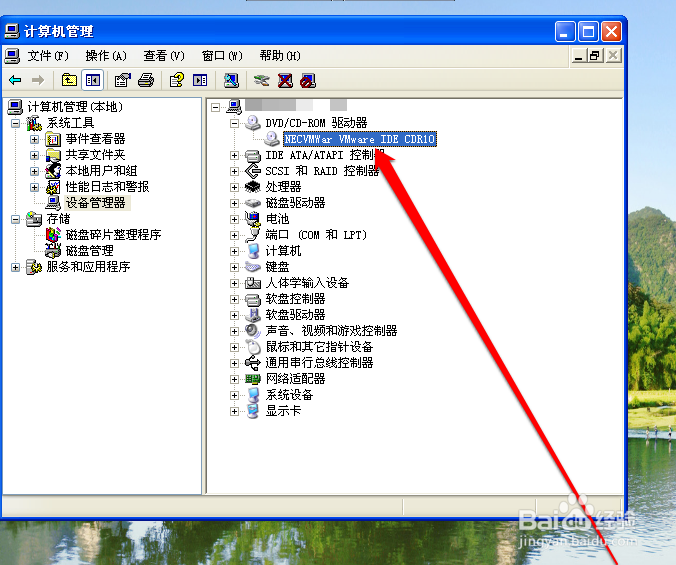Click the 本地用户和组 icon
Image resolution: width=676 pixels, height=565 pixels.
(x=53, y=171)
